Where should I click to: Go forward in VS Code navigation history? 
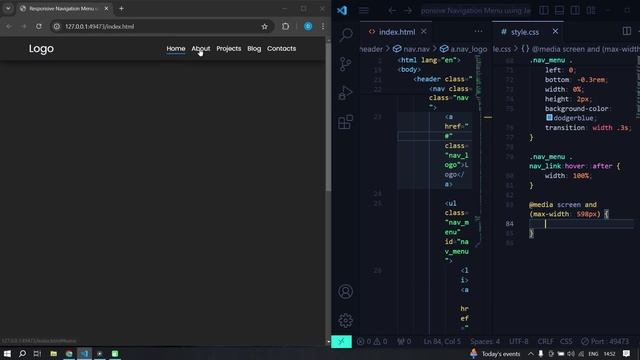click(x=408, y=11)
